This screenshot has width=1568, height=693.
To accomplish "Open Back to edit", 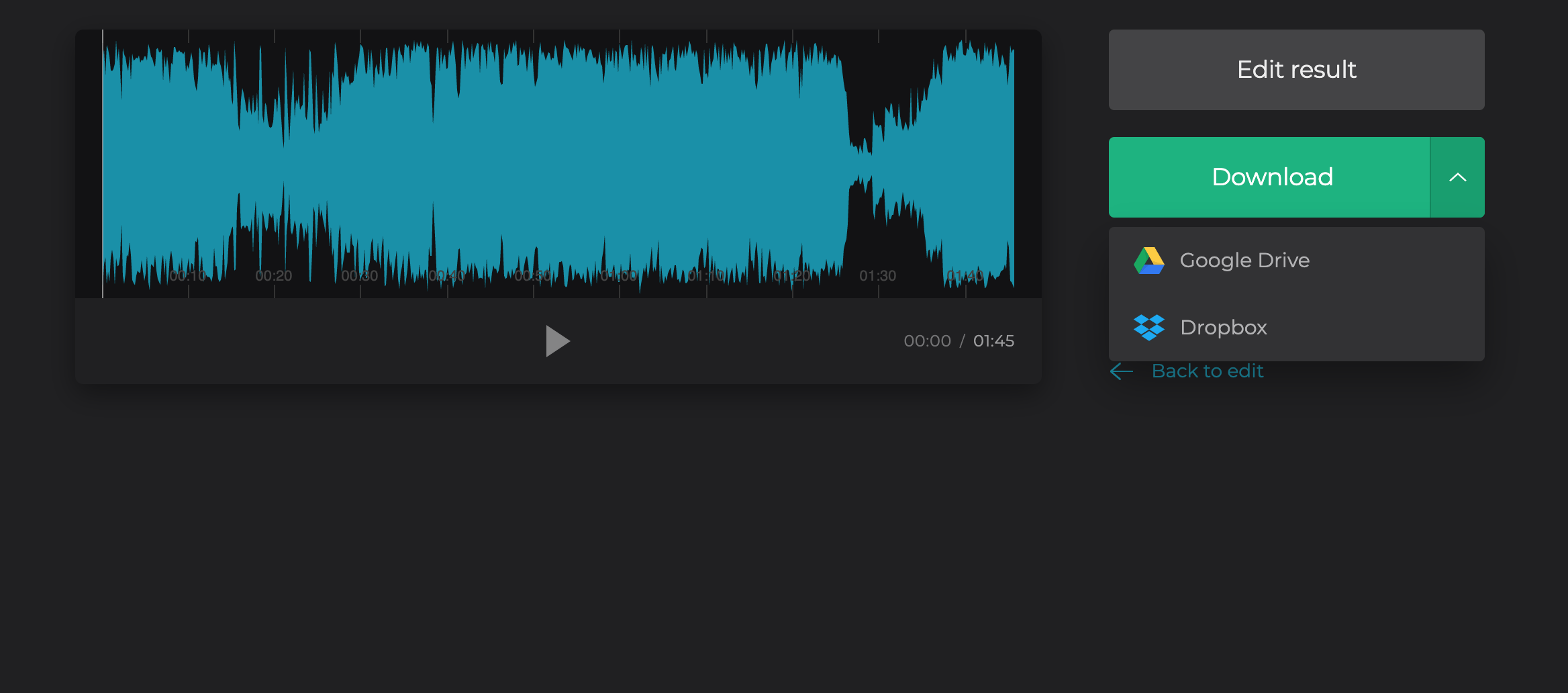I will (x=1208, y=370).
